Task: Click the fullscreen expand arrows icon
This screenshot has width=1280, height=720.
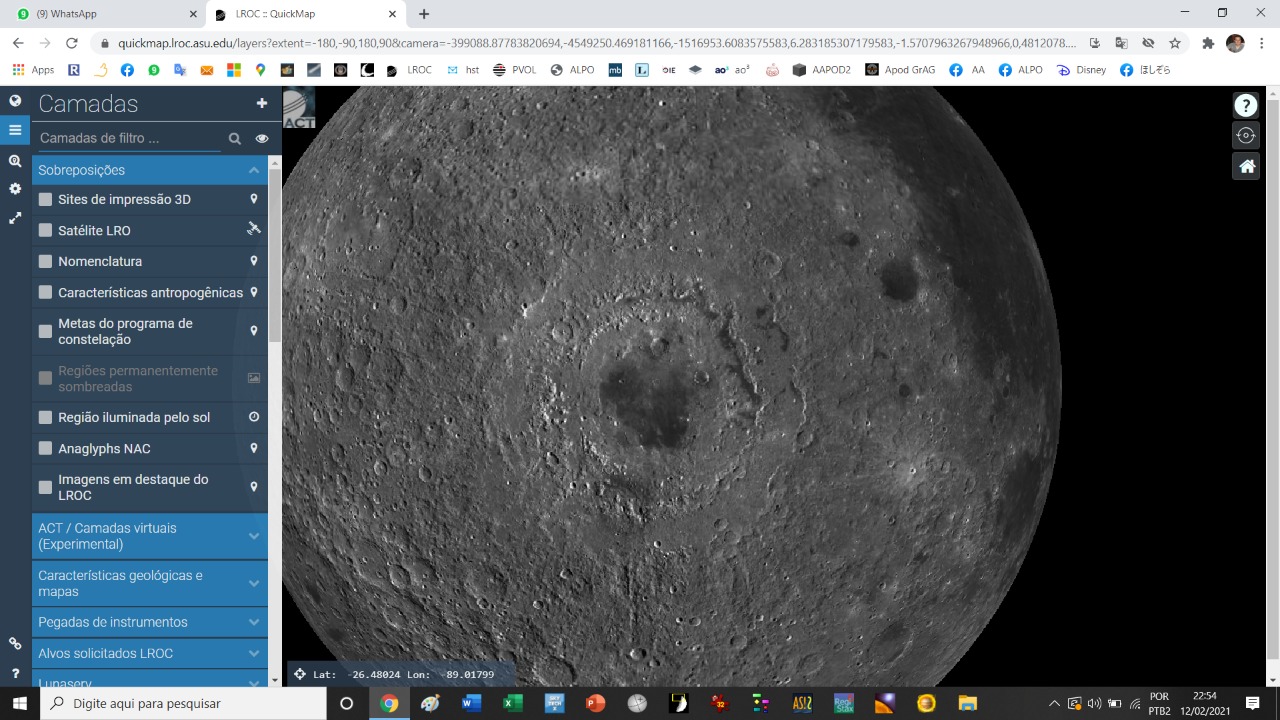Action: tap(15, 217)
